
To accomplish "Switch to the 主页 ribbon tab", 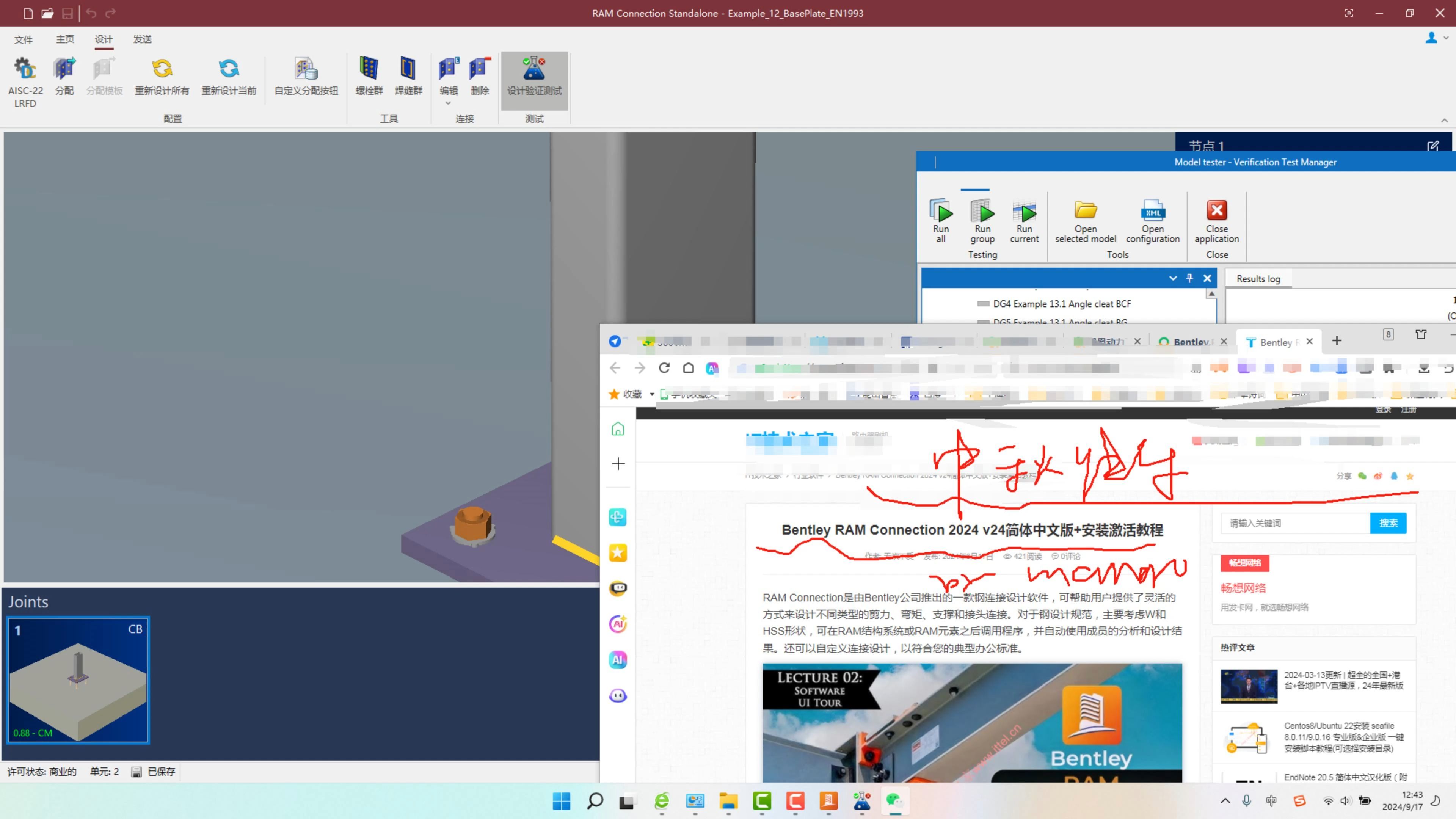I will tap(65, 39).
